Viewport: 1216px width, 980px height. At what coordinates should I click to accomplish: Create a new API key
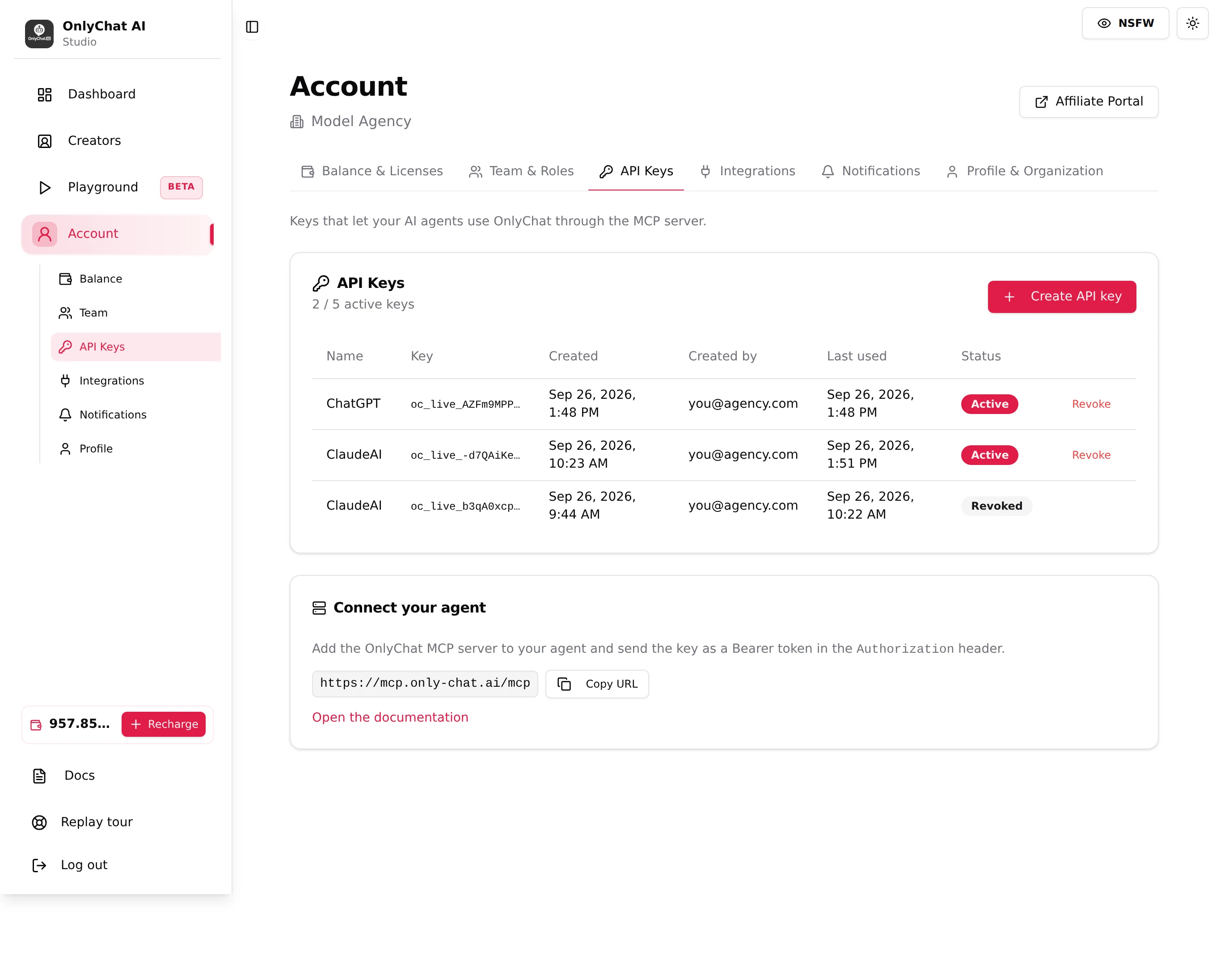pos(1061,297)
